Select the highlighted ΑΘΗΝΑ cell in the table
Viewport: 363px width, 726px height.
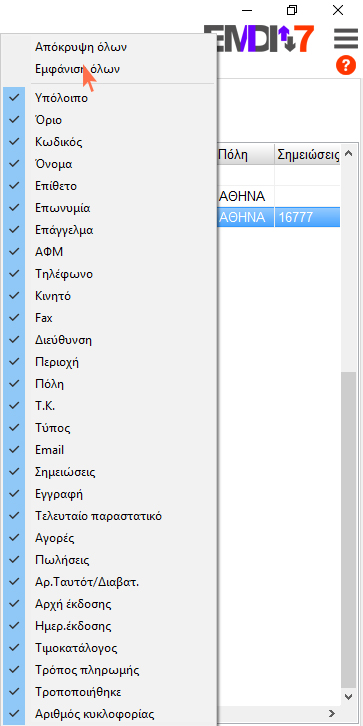(x=246, y=218)
